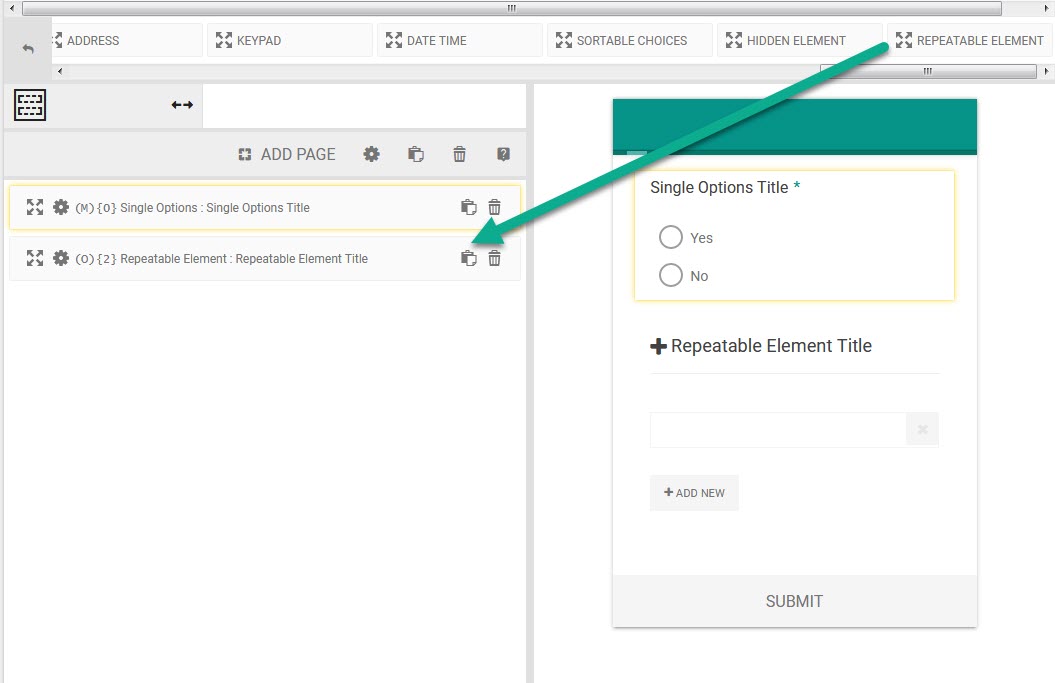Select the Sortable Choices element tile
The image size is (1055, 683).
[x=630, y=40]
